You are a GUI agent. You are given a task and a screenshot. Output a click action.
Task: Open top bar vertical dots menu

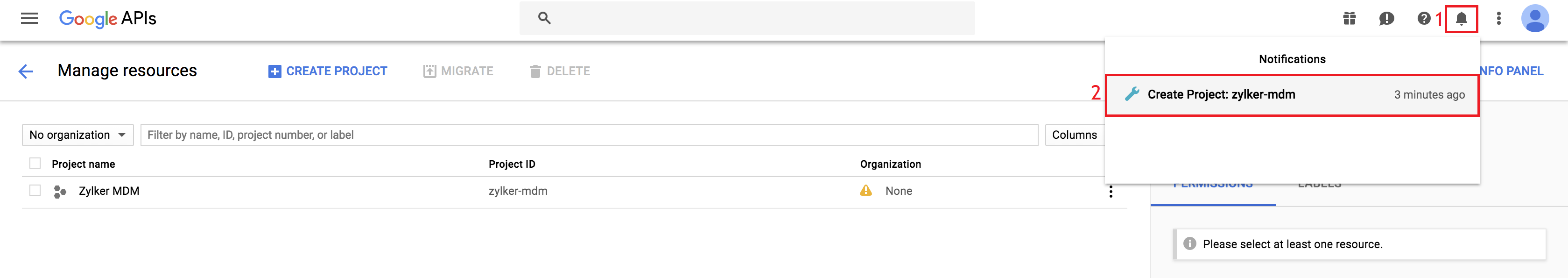[1498, 18]
